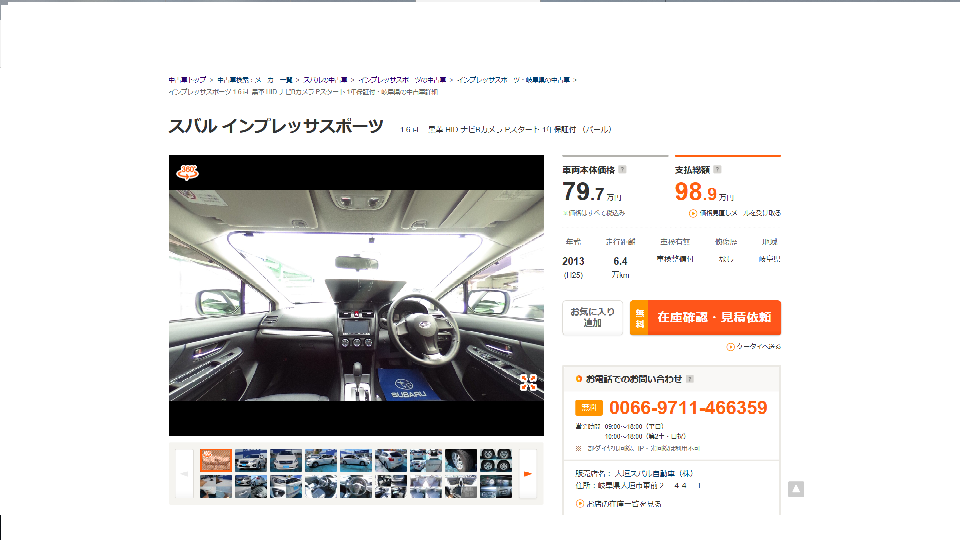Screen dimensions: 960x540
Task: Select the sixth top-row rear-view thumbnail
Action: click(391, 460)
